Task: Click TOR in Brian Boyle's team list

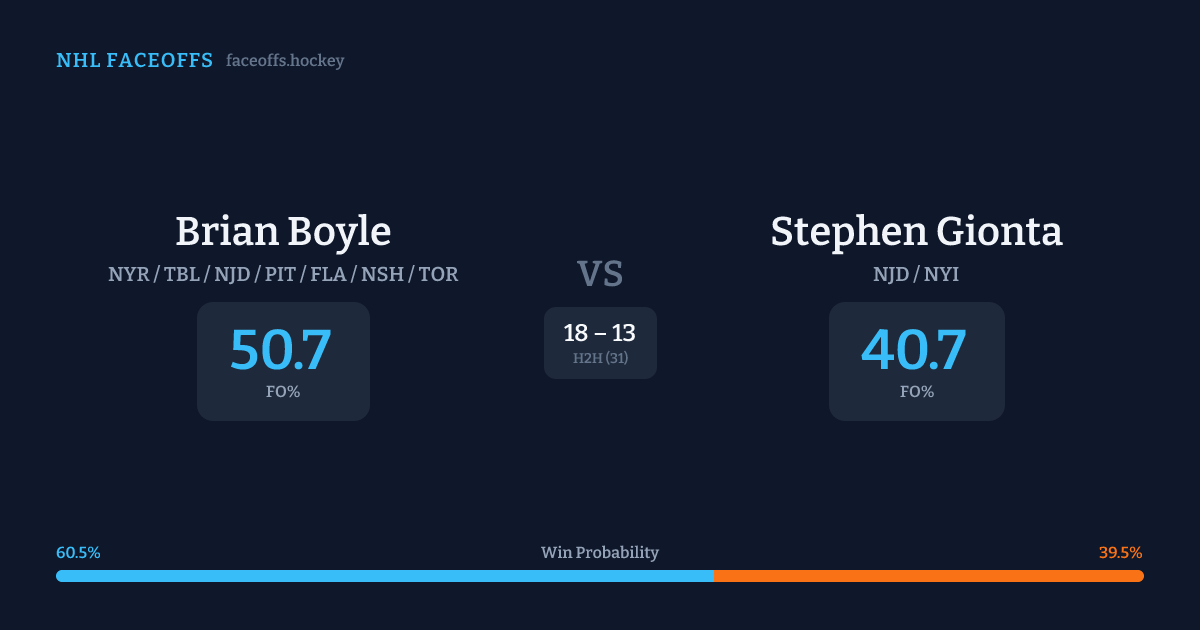Action: [438, 274]
